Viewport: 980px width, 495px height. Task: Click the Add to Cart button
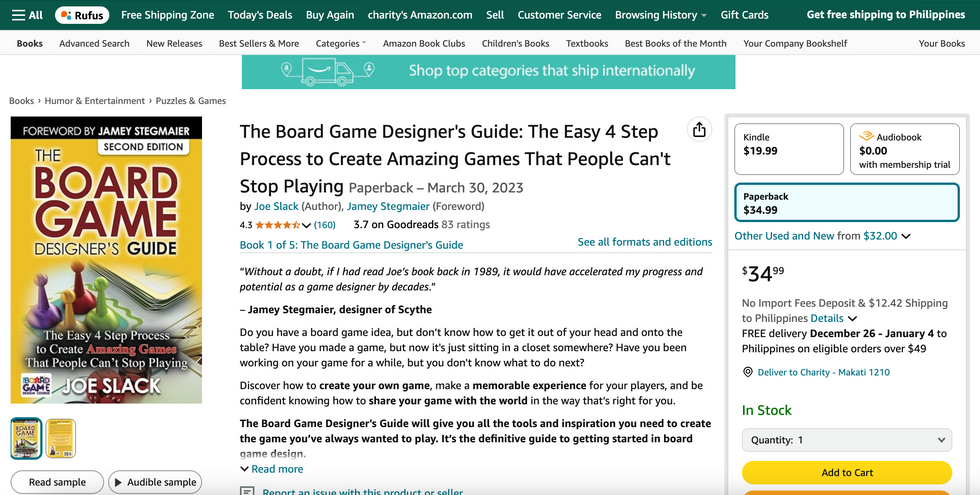[847, 472]
